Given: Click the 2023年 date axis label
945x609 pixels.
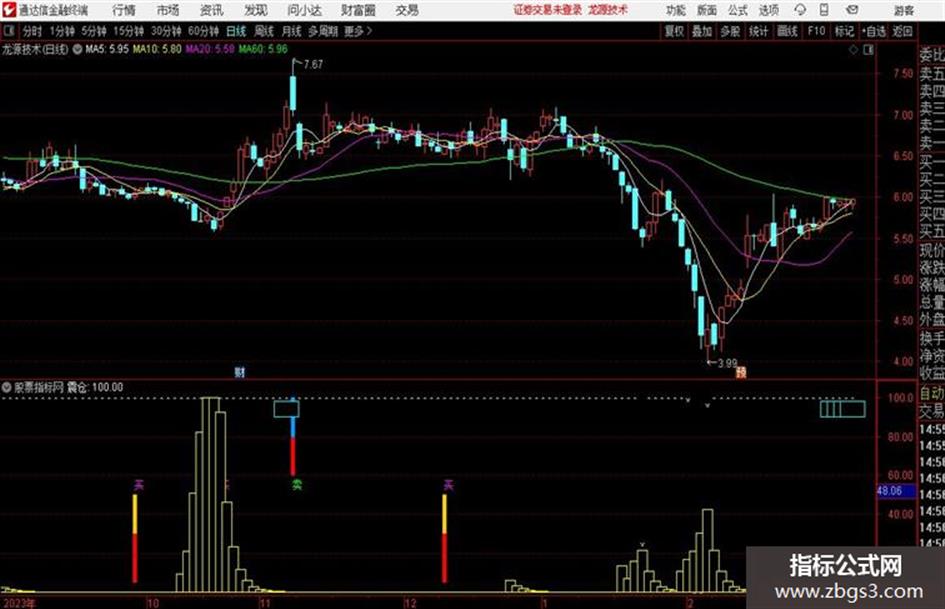Looking at the screenshot, I should 19,603.
